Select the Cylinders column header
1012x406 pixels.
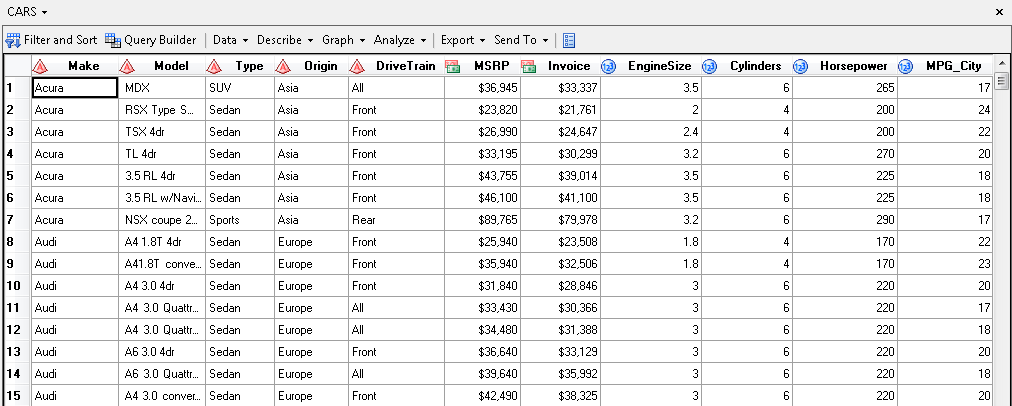[x=747, y=66]
